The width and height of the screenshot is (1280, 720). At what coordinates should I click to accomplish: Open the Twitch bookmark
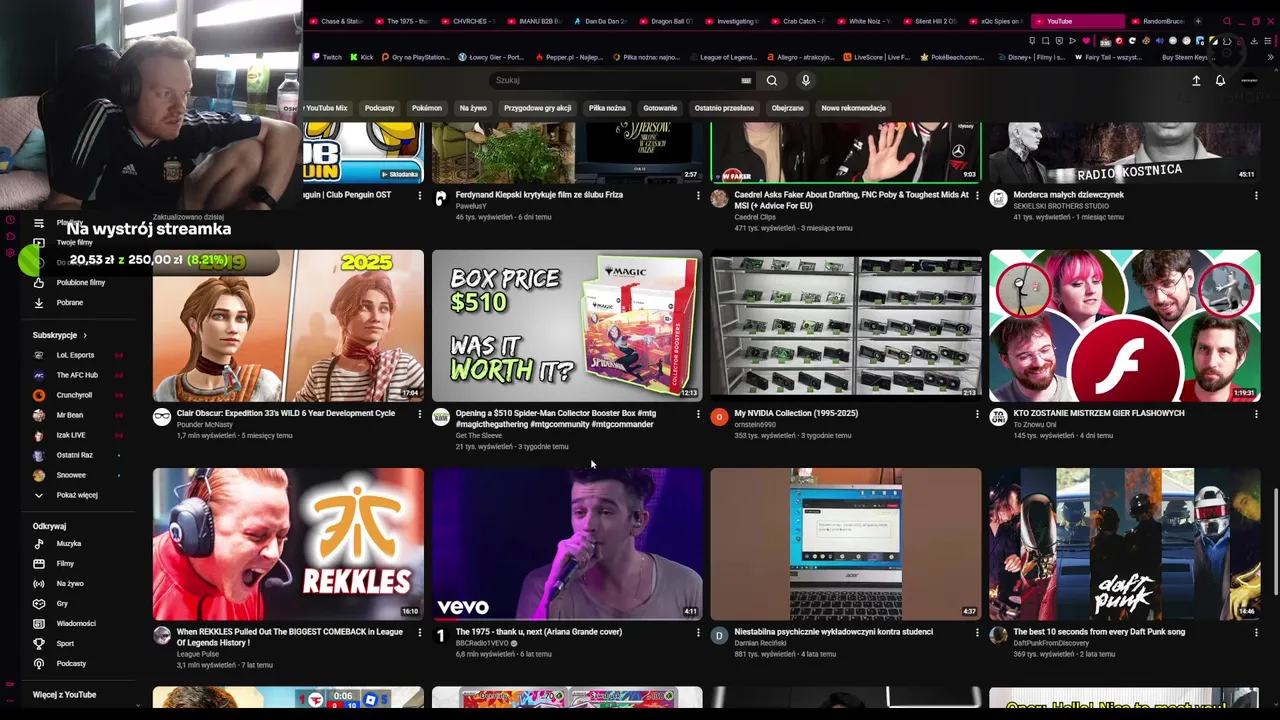coord(327,57)
